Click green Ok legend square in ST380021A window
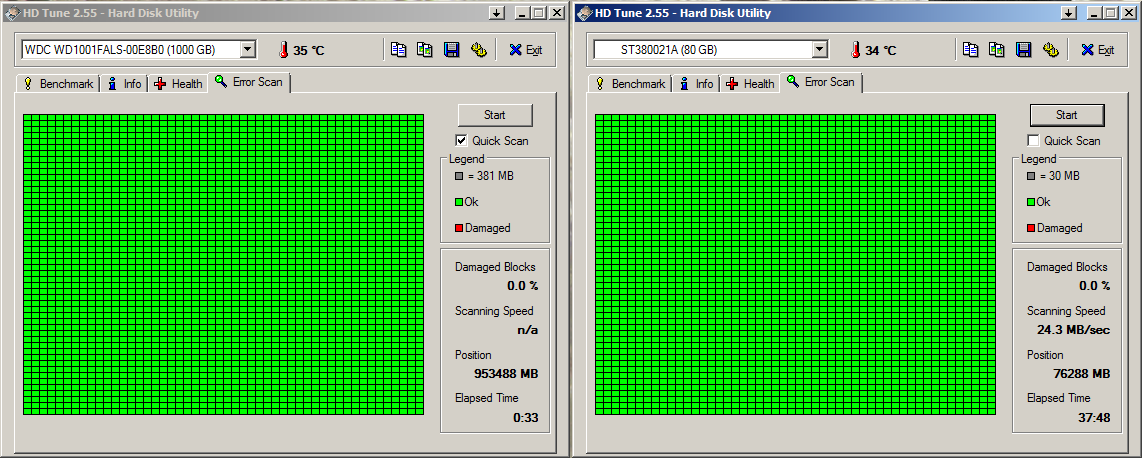This screenshot has width=1142, height=458. click(1031, 202)
